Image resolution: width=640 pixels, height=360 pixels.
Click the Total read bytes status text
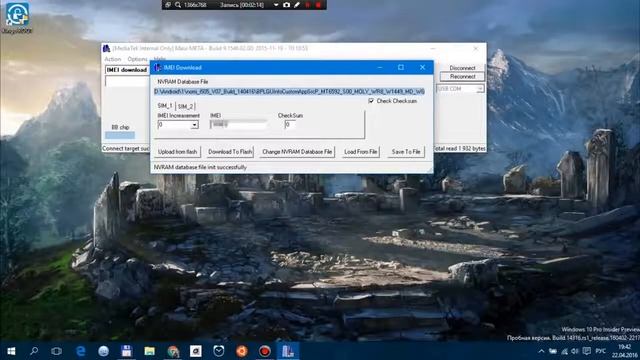[x=459, y=149]
